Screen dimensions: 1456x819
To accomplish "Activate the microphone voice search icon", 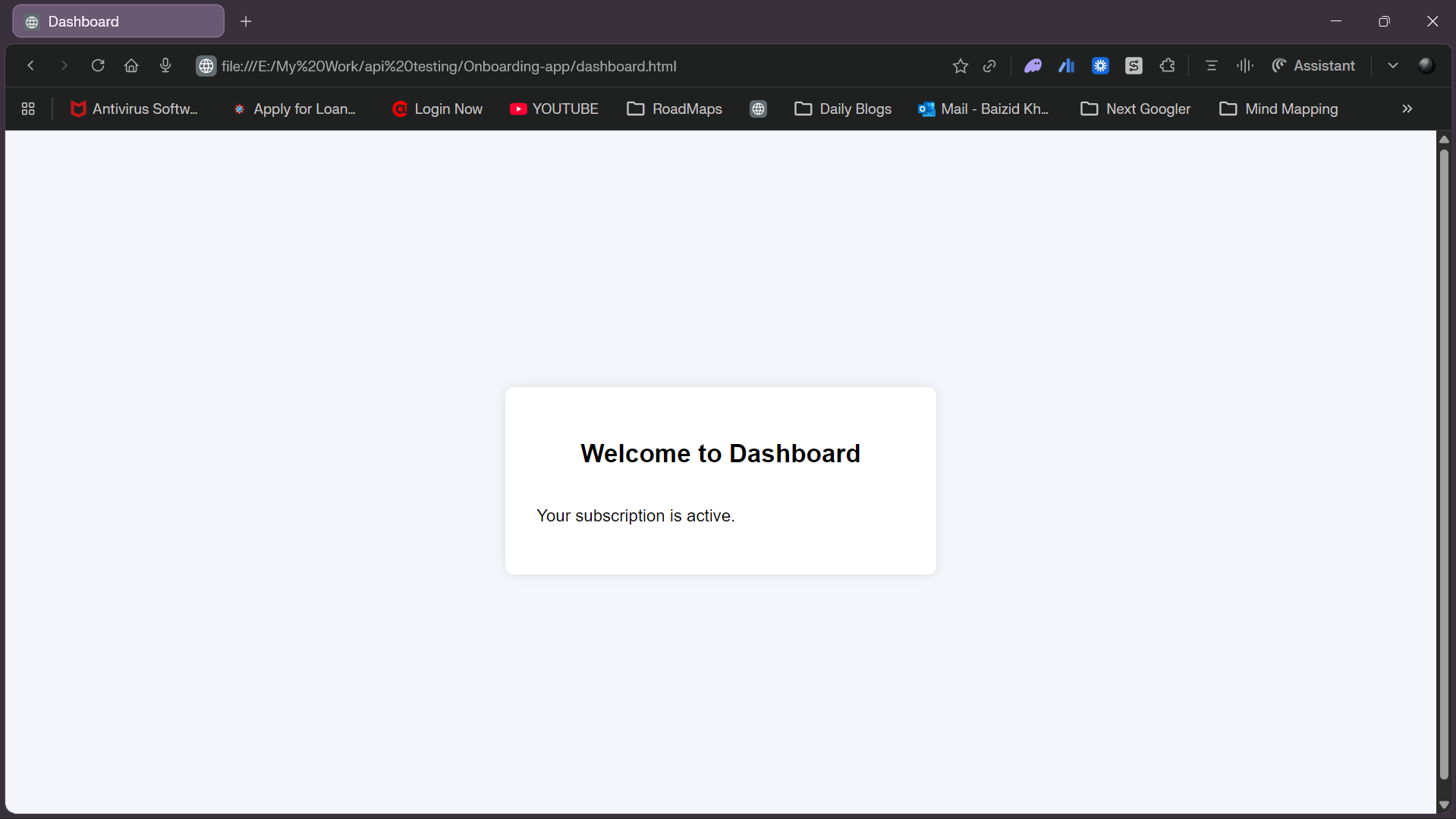I will 165,66.
